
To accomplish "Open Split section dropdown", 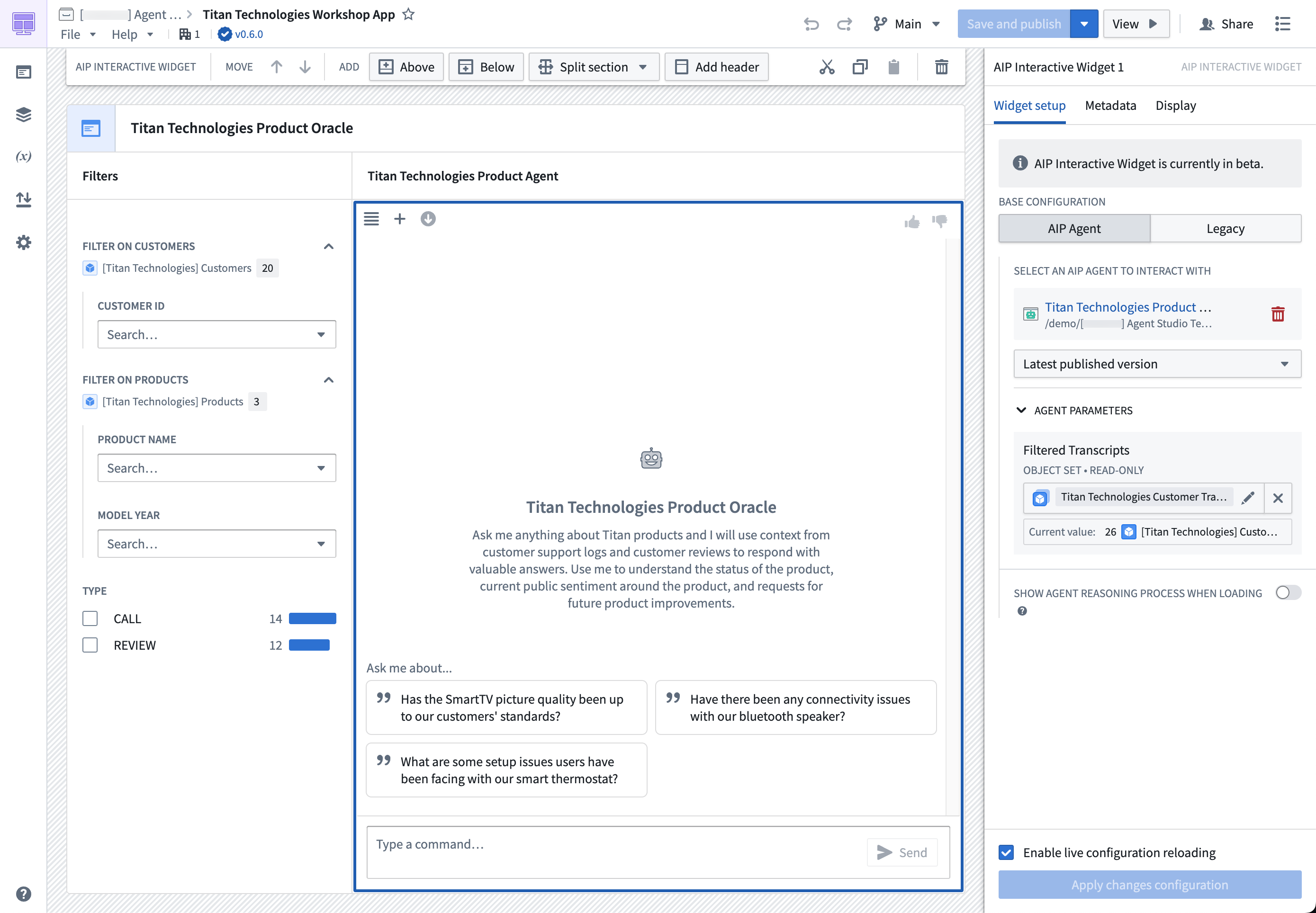I will click(594, 67).
